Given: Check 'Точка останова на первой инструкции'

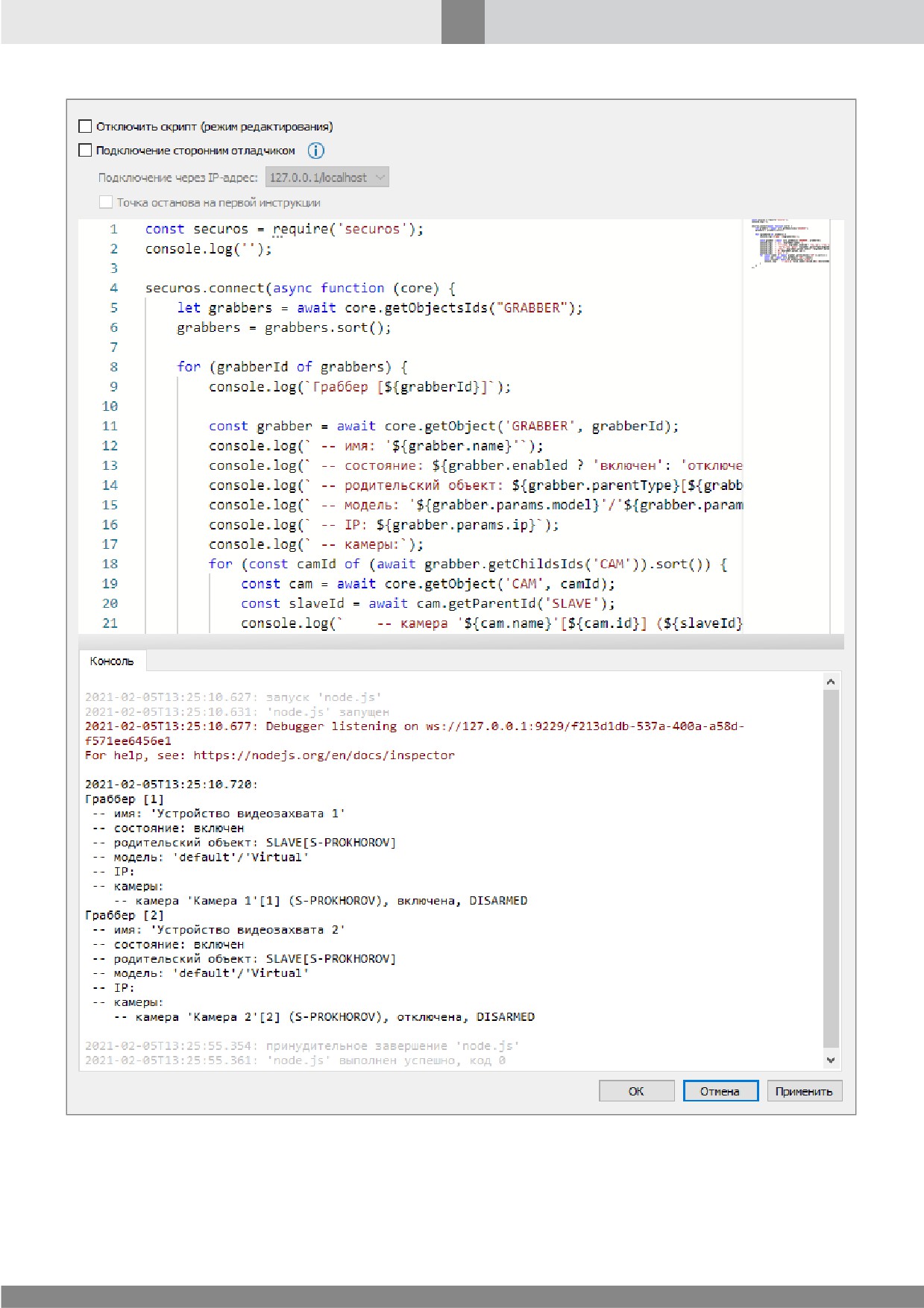Looking at the screenshot, I should (x=106, y=202).
